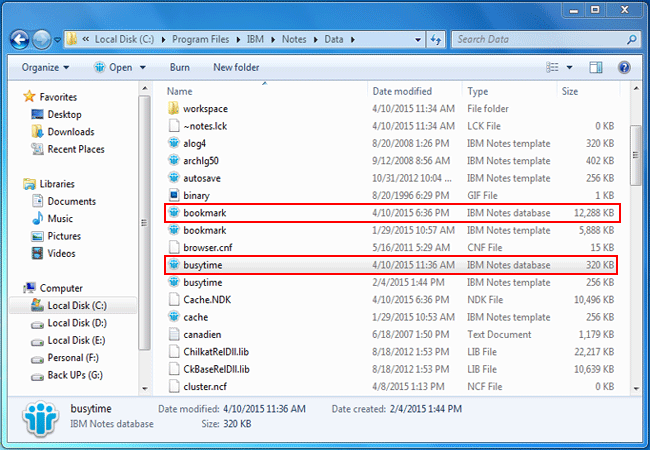
Task: Click the ChilkatRelDll.lib file icon
Action: pyautogui.click(x=174, y=351)
